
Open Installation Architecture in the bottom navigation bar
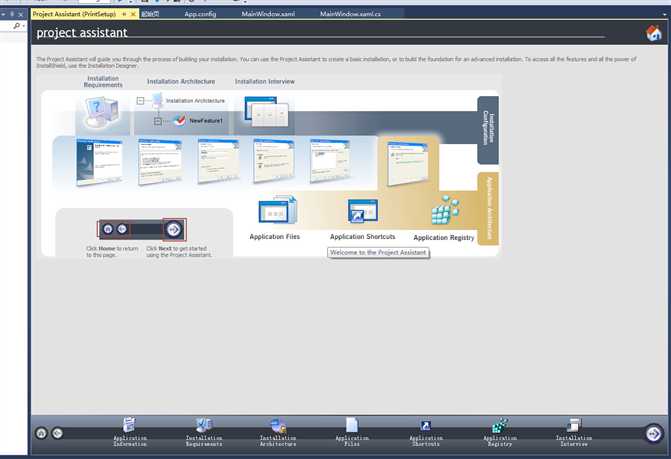[278, 432]
